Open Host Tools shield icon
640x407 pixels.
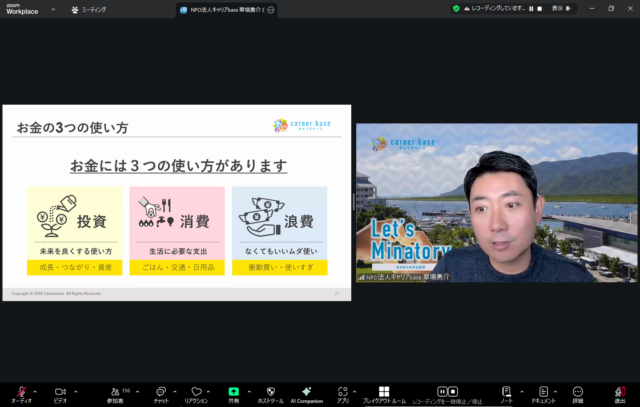pos(269,392)
